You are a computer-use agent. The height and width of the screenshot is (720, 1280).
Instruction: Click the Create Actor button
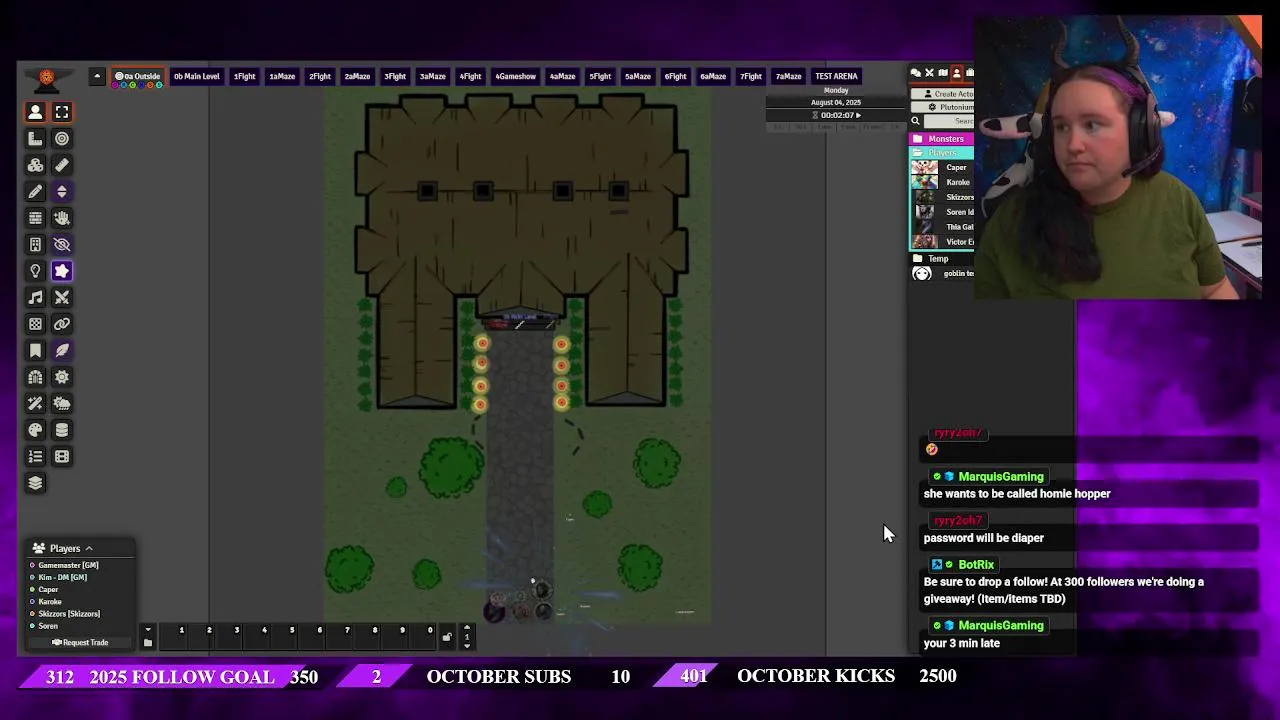pos(944,94)
